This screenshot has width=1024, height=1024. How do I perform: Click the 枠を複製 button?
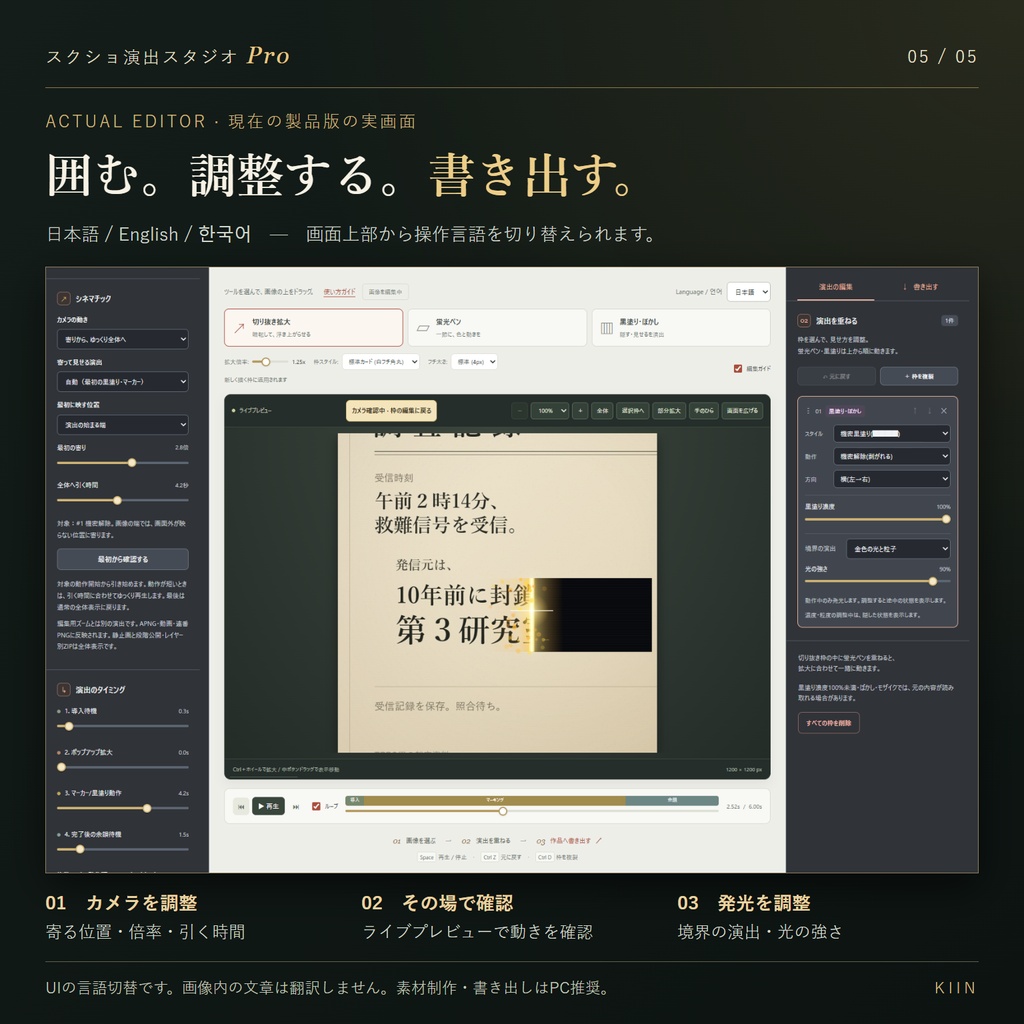pyautogui.click(x=919, y=376)
